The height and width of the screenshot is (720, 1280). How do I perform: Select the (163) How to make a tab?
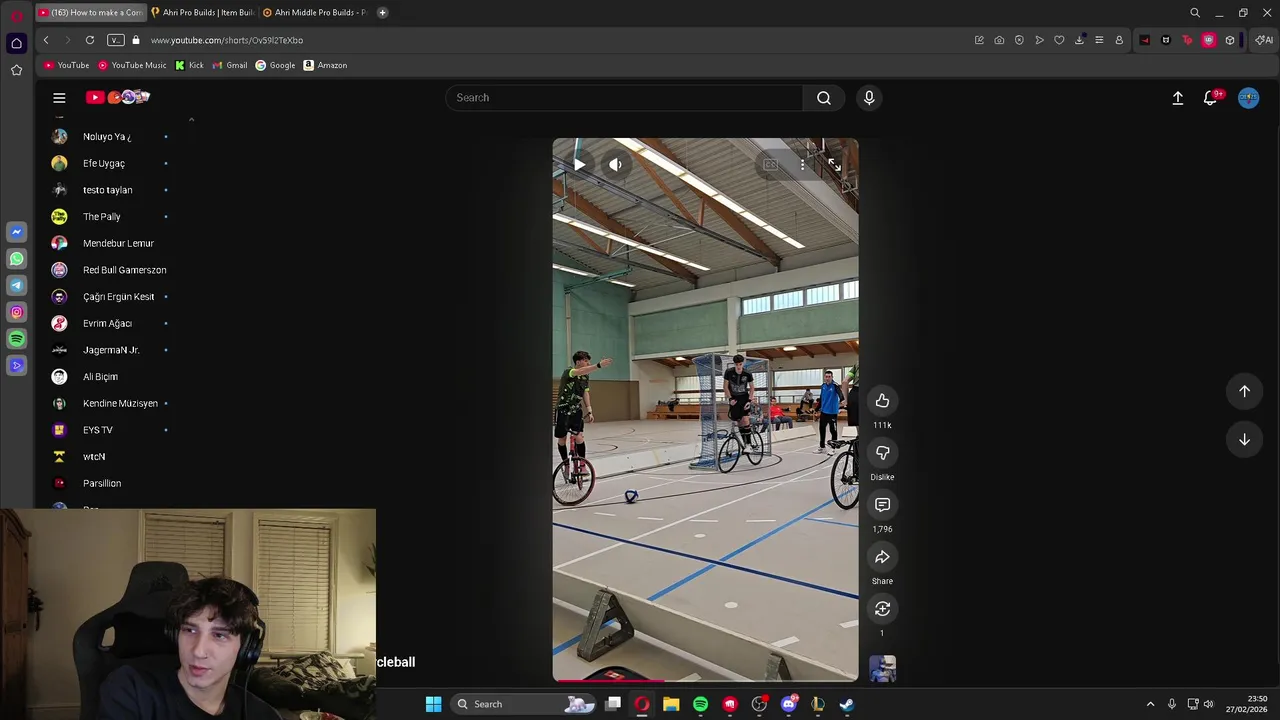pyautogui.click(x=90, y=12)
